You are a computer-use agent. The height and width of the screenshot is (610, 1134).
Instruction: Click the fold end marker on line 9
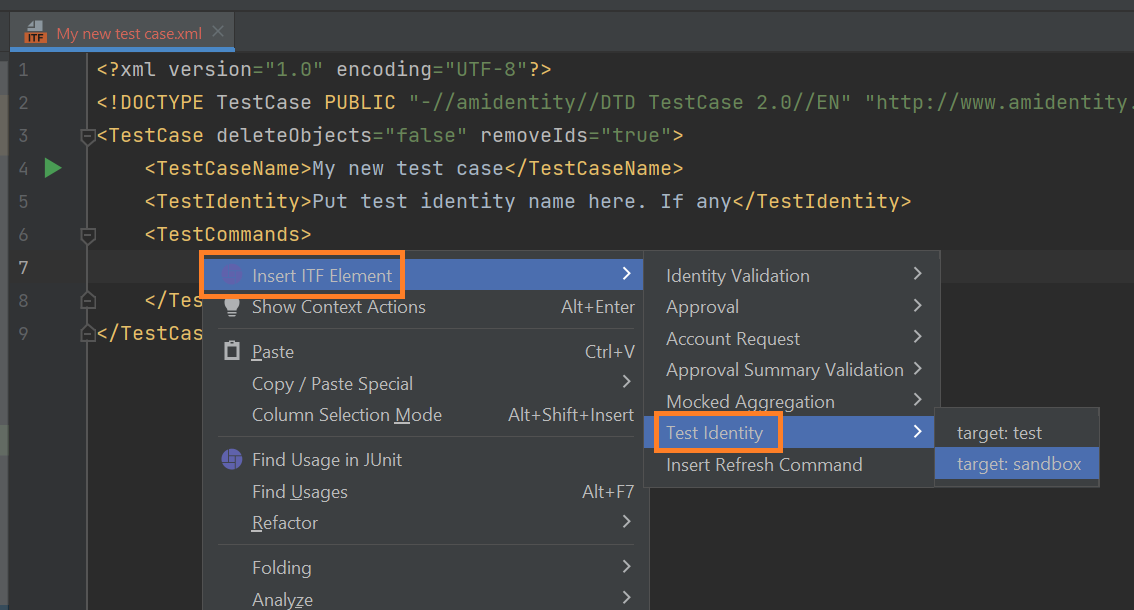coord(88,333)
